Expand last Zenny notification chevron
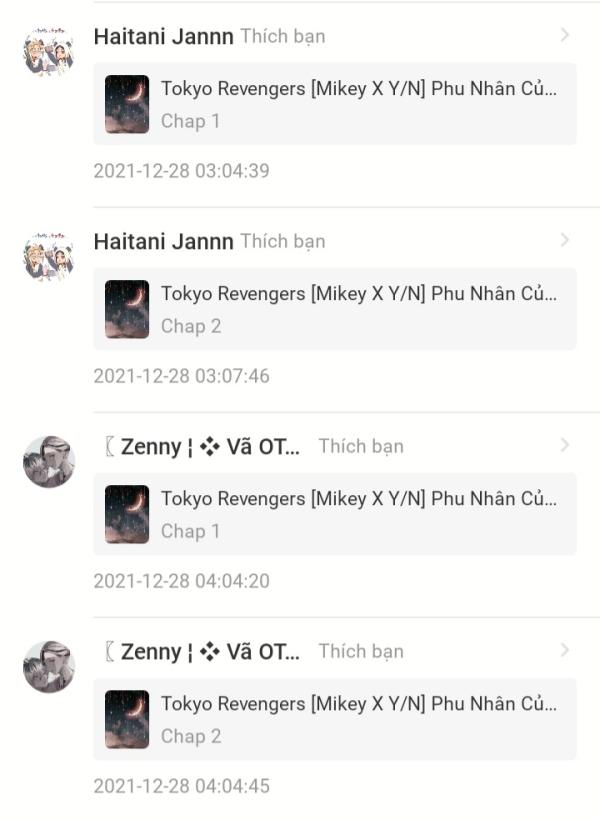The width and height of the screenshot is (600, 820). pos(565,650)
